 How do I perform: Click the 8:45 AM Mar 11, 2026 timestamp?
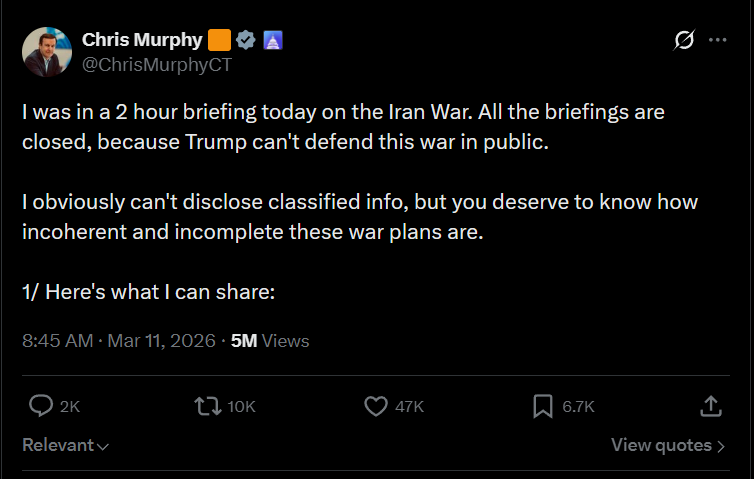(x=118, y=341)
